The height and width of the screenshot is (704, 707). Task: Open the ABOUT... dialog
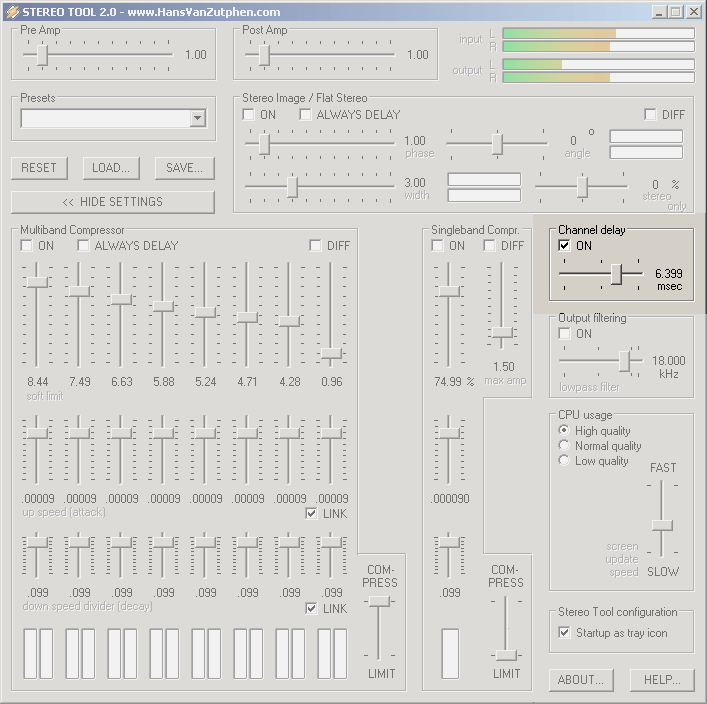point(581,680)
